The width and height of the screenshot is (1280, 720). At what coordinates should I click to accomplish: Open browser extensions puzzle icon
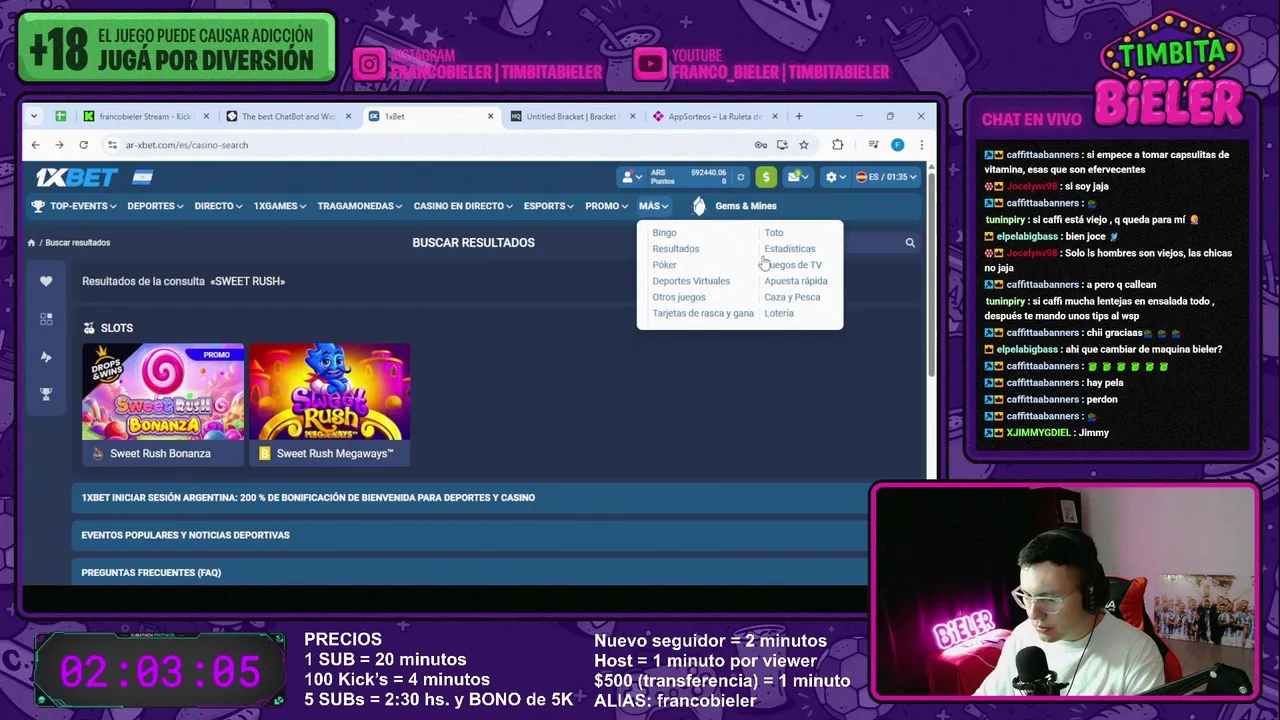[x=838, y=145]
